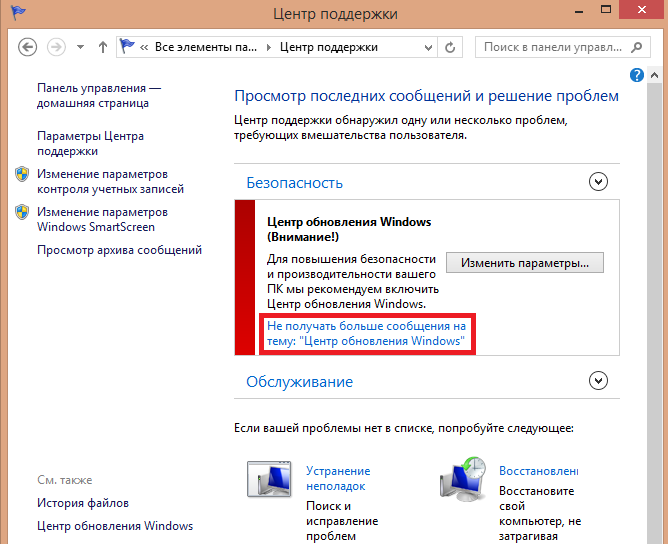This screenshot has width=668, height=544.
Task: Open Центр обновления Windows in sidebar
Action: [115, 526]
